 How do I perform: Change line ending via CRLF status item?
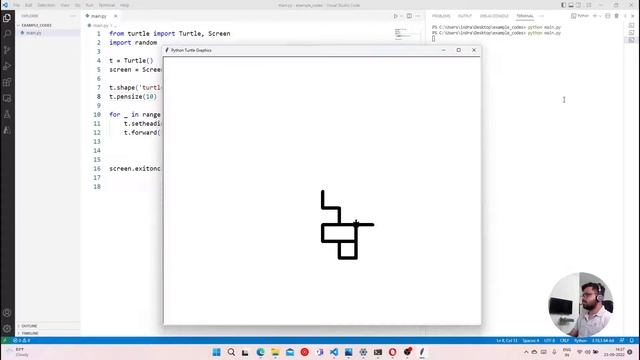tap(564, 340)
